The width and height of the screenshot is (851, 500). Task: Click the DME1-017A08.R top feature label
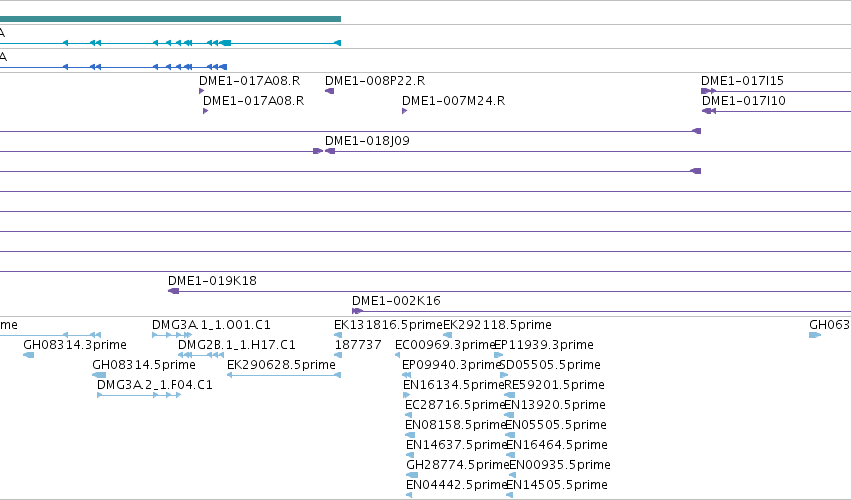pyautogui.click(x=250, y=81)
